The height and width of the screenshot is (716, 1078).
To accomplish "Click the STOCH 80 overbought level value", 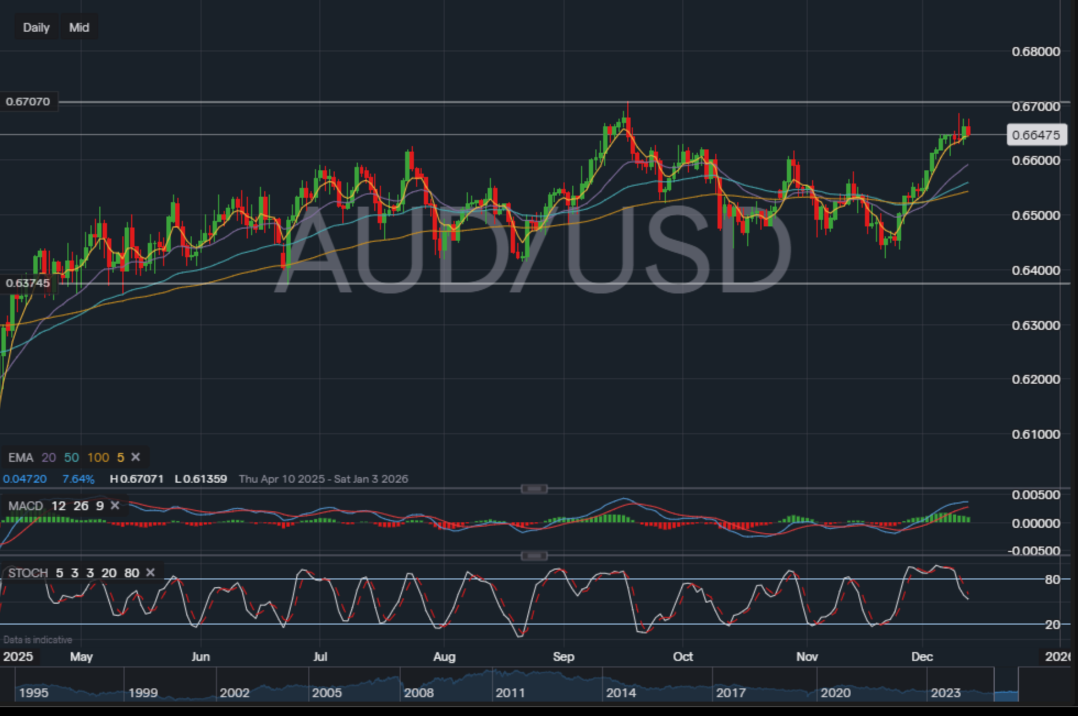I will point(133,573).
